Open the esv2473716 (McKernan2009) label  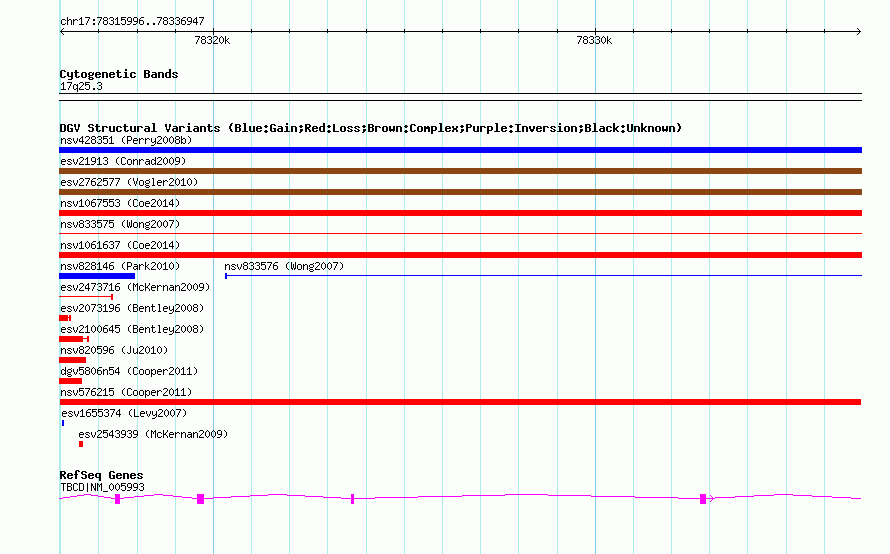click(135, 287)
